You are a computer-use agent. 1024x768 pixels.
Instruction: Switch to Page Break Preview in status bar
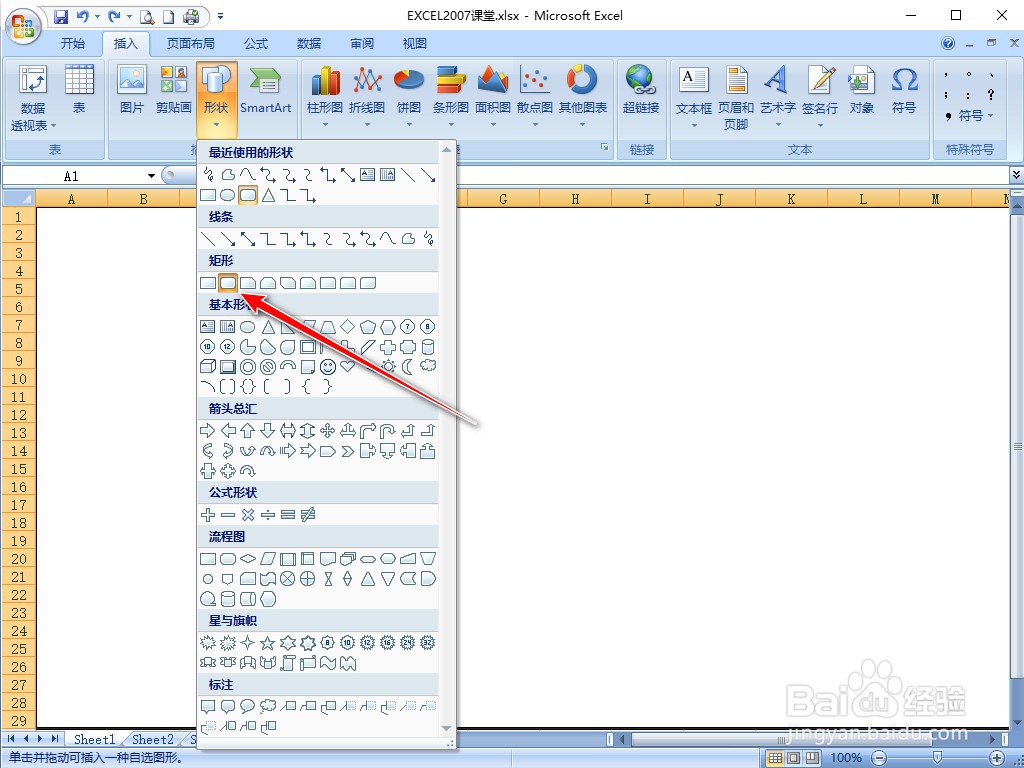click(x=812, y=758)
